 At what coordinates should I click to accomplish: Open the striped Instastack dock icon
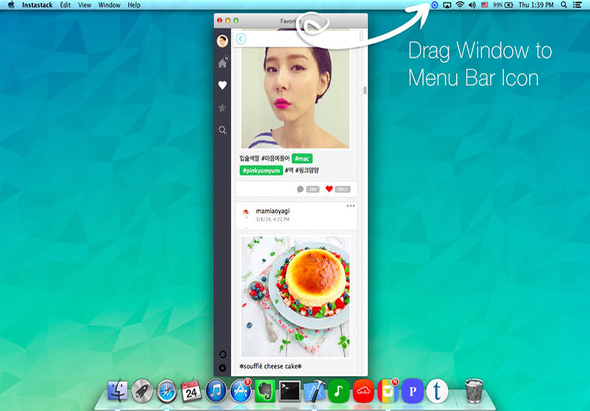pos(388,391)
